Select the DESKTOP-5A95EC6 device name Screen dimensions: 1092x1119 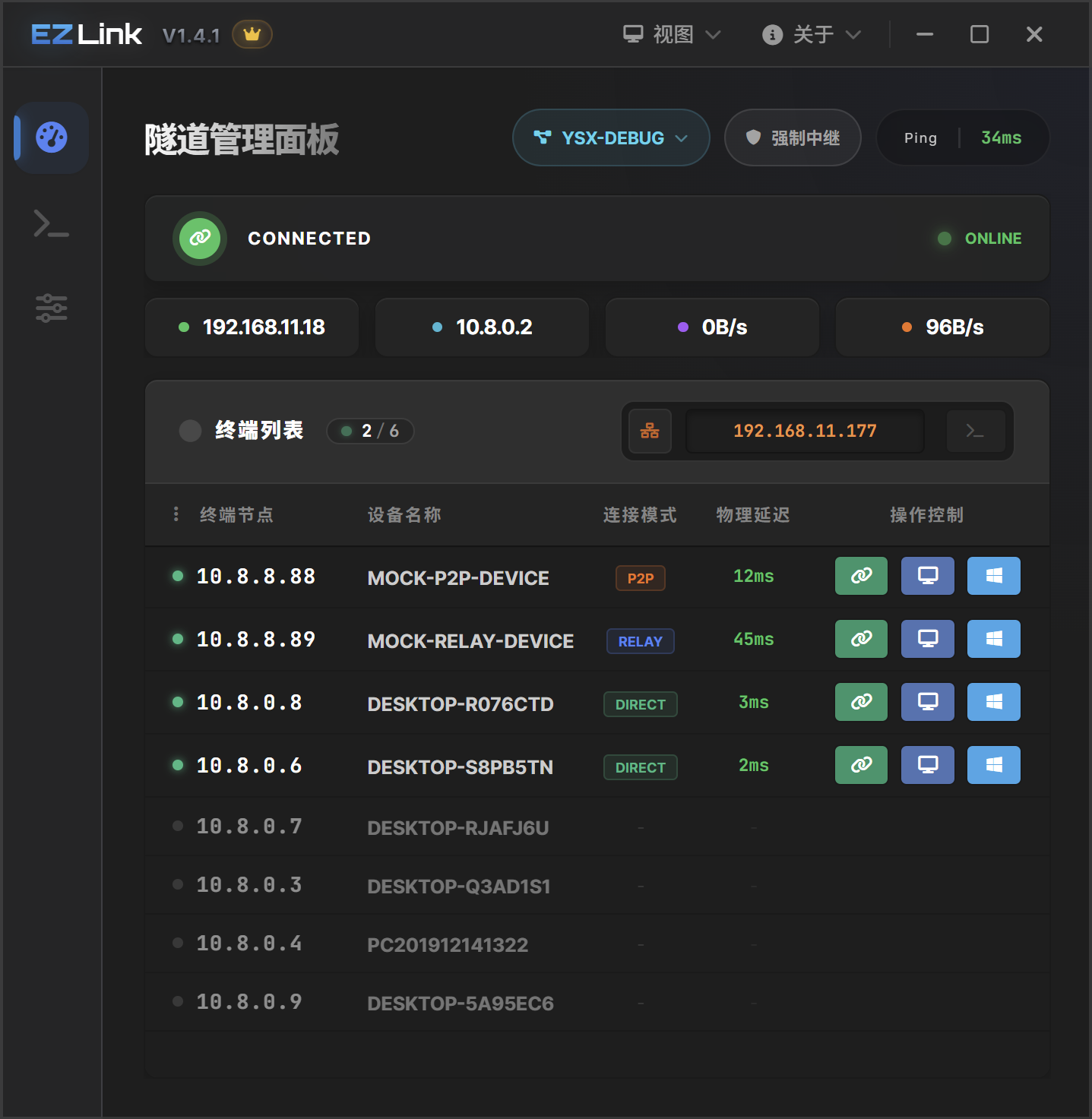[x=461, y=1004]
